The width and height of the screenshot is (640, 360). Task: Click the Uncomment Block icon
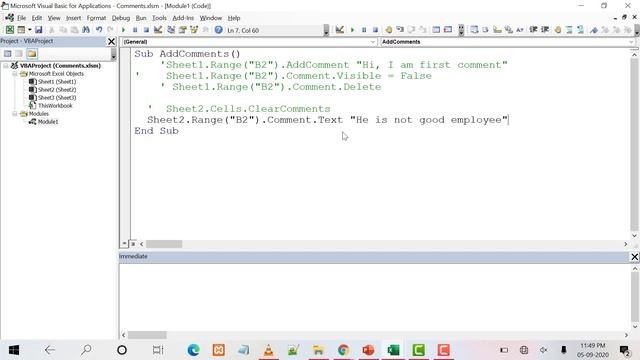580,29
